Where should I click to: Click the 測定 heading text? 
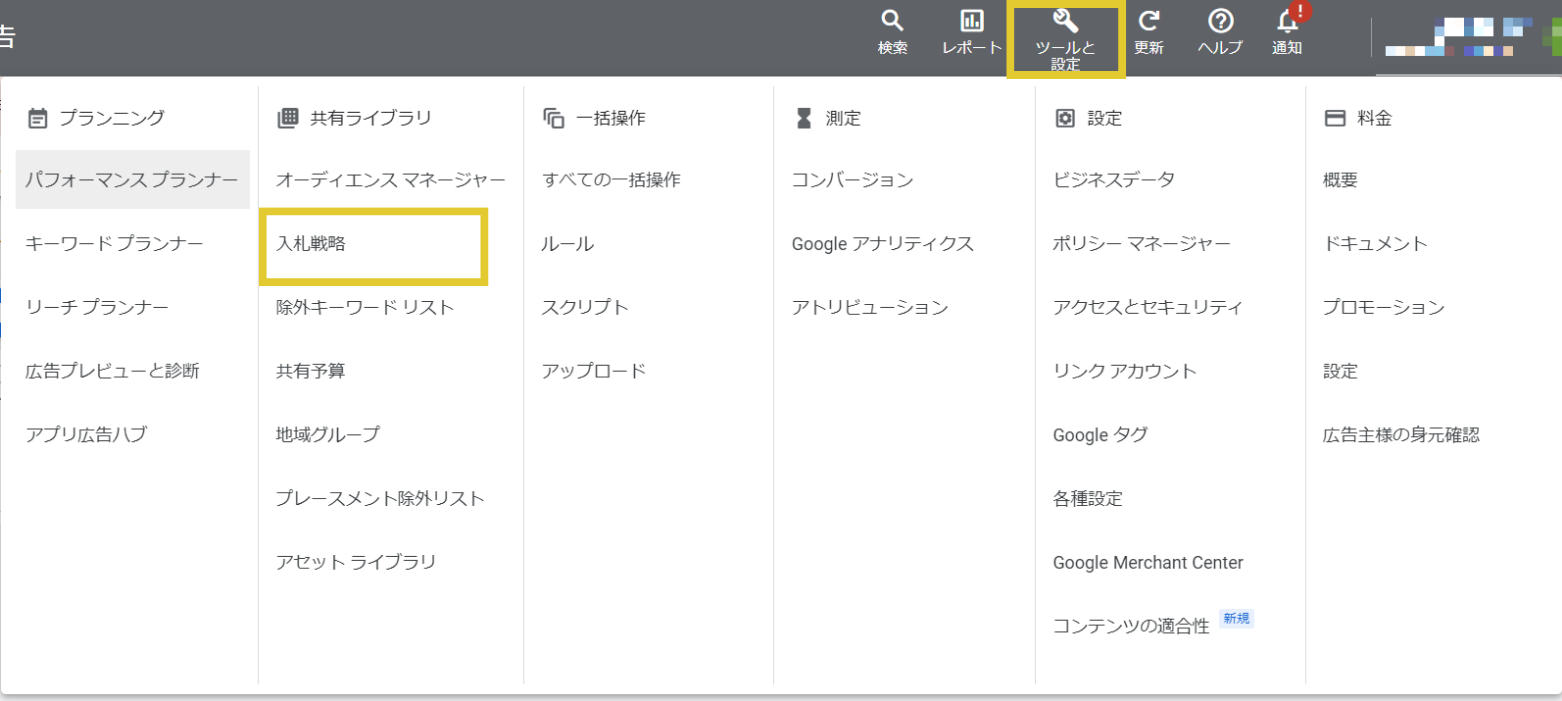click(x=843, y=118)
